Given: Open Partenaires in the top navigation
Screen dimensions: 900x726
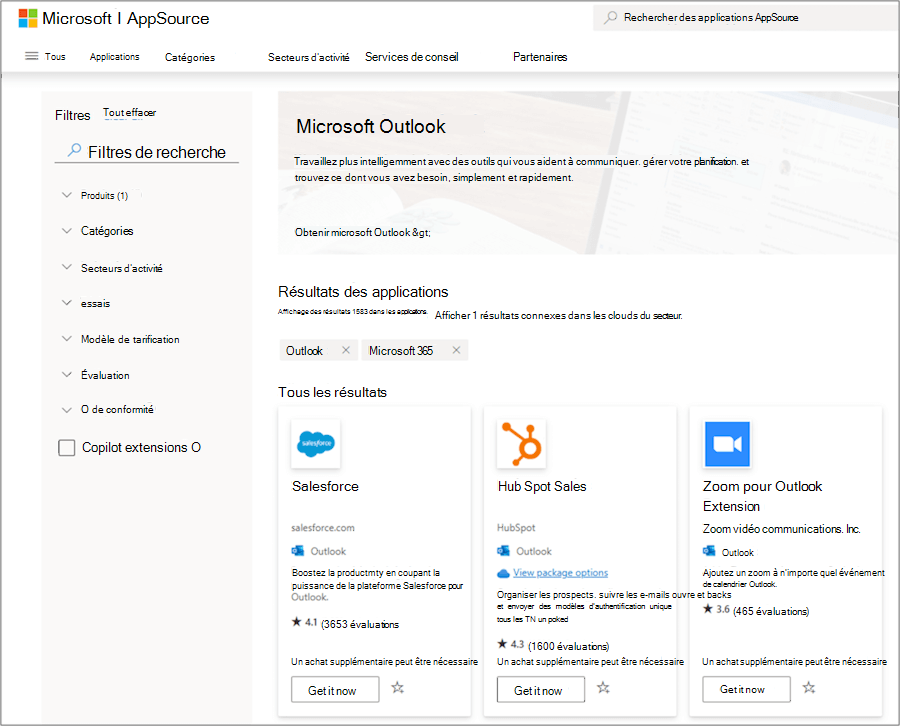Looking at the screenshot, I should [x=540, y=57].
